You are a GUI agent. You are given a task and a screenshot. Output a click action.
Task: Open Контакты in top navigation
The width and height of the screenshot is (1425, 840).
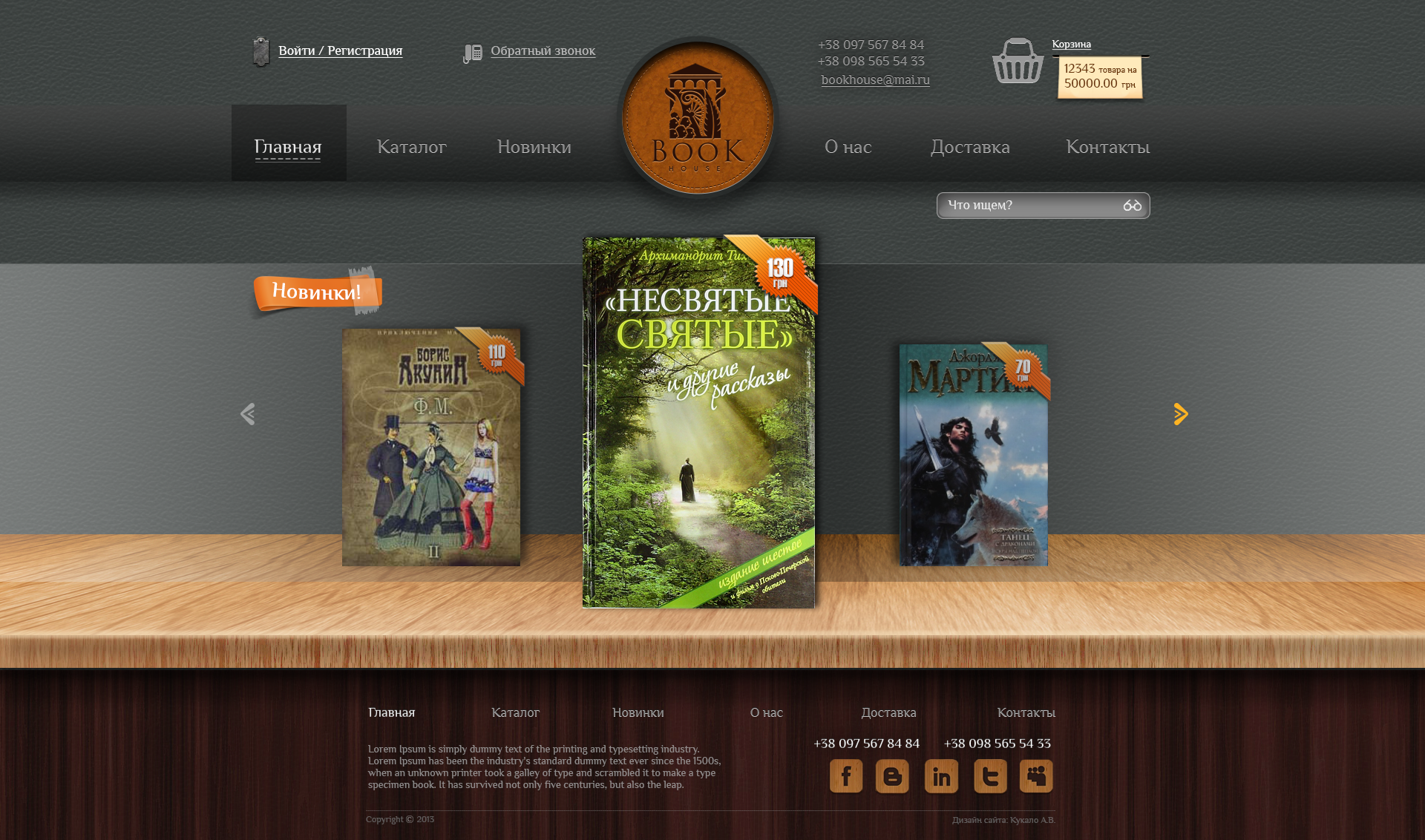coord(1107,147)
